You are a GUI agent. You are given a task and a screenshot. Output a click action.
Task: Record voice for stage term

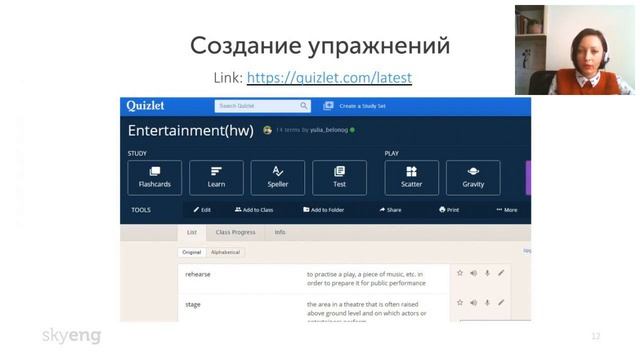pyautogui.click(x=487, y=302)
